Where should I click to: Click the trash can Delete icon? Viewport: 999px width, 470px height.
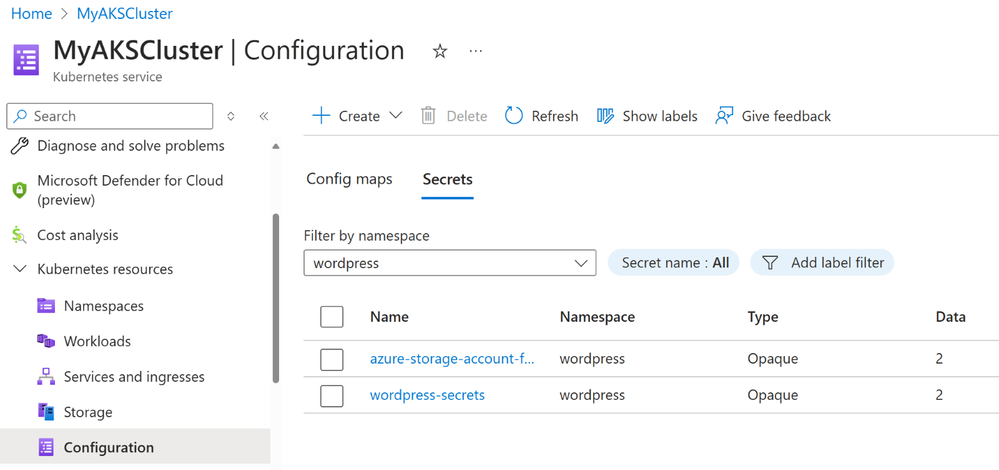pos(428,116)
